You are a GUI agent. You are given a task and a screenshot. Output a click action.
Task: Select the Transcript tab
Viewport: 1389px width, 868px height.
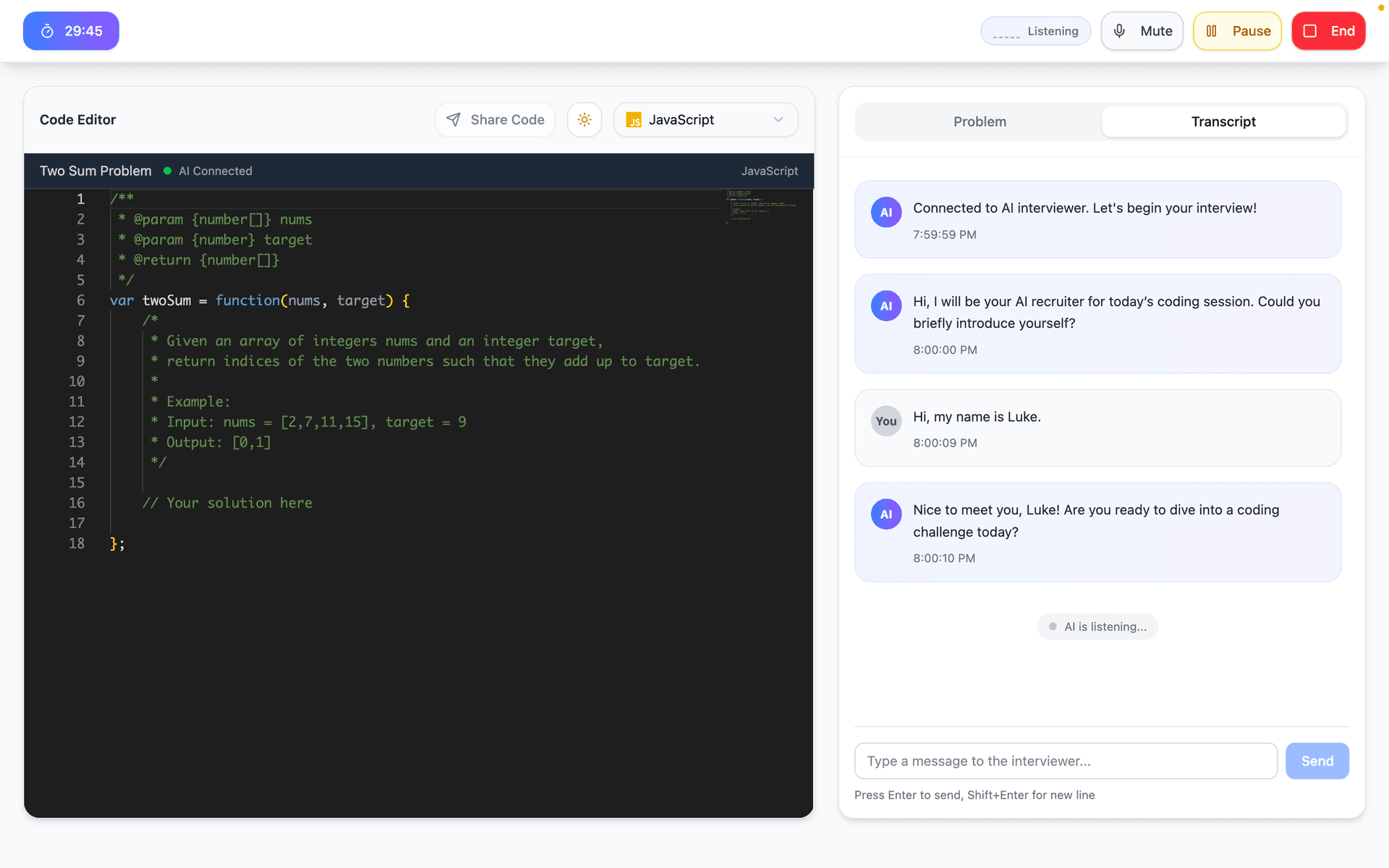pos(1223,122)
